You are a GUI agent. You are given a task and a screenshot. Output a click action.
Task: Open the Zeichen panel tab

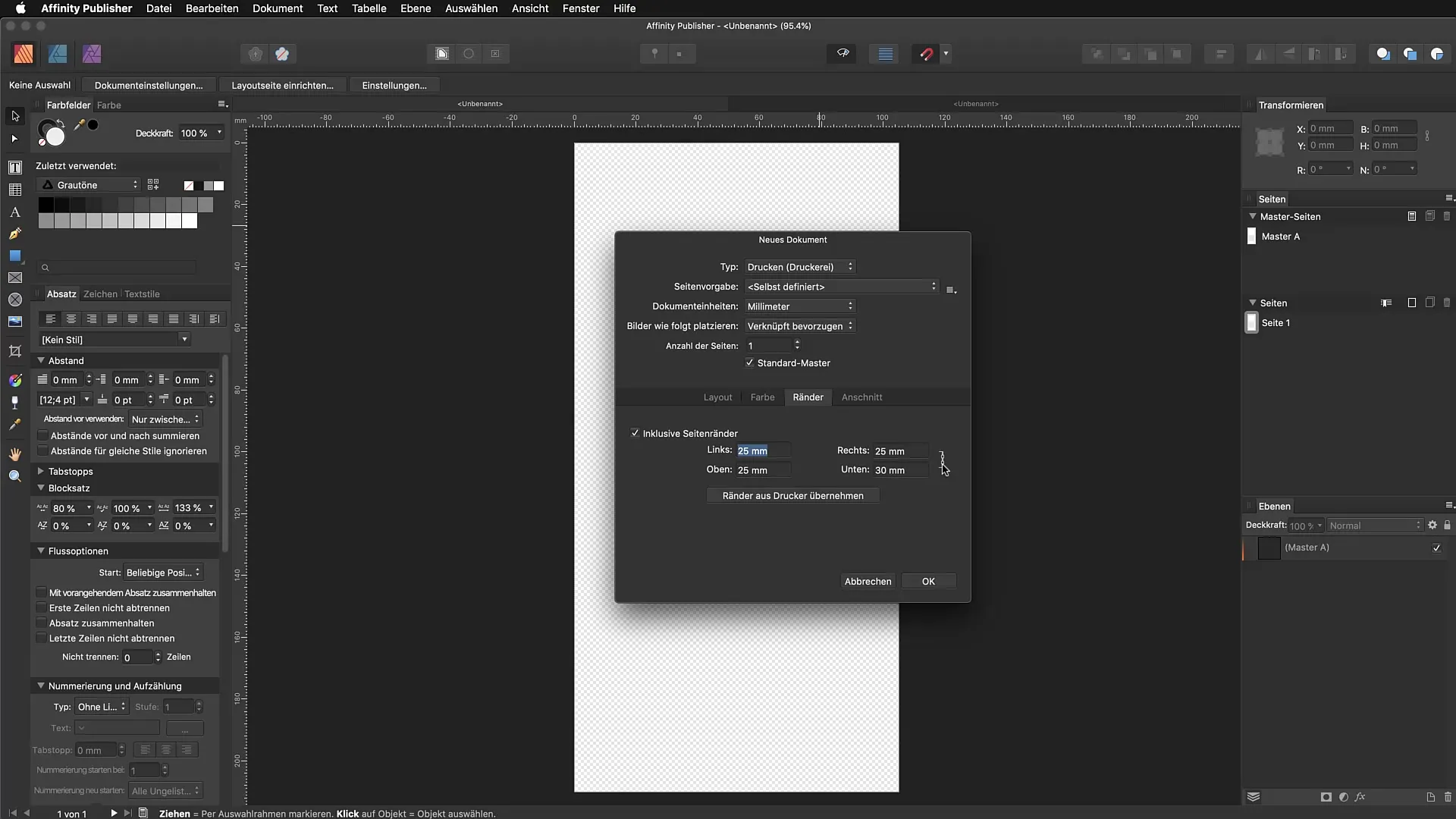[100, 294]
